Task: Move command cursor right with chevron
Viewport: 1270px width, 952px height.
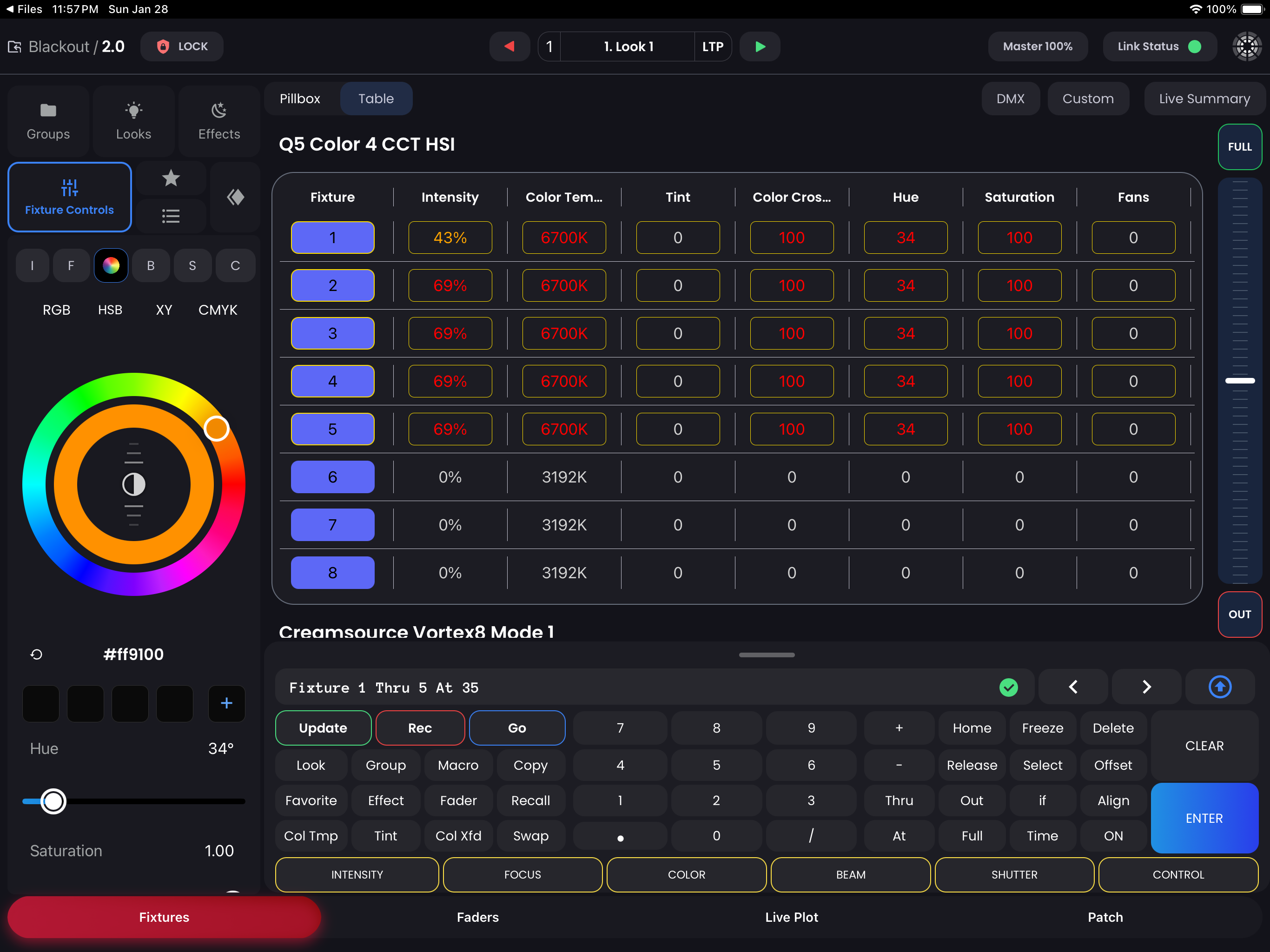Action: click(x=1146, y=688)
